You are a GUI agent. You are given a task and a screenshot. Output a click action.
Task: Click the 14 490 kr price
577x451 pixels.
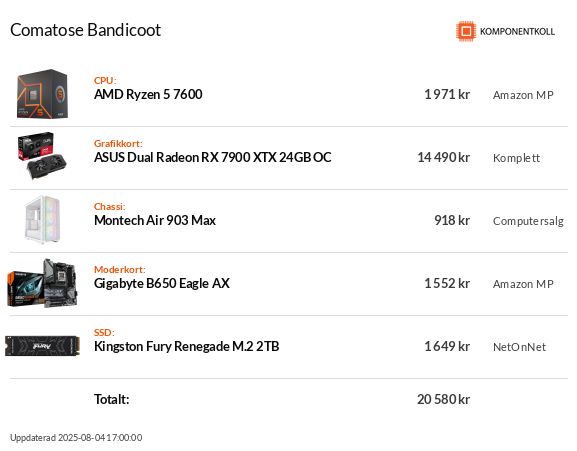[x=443, y=157]
